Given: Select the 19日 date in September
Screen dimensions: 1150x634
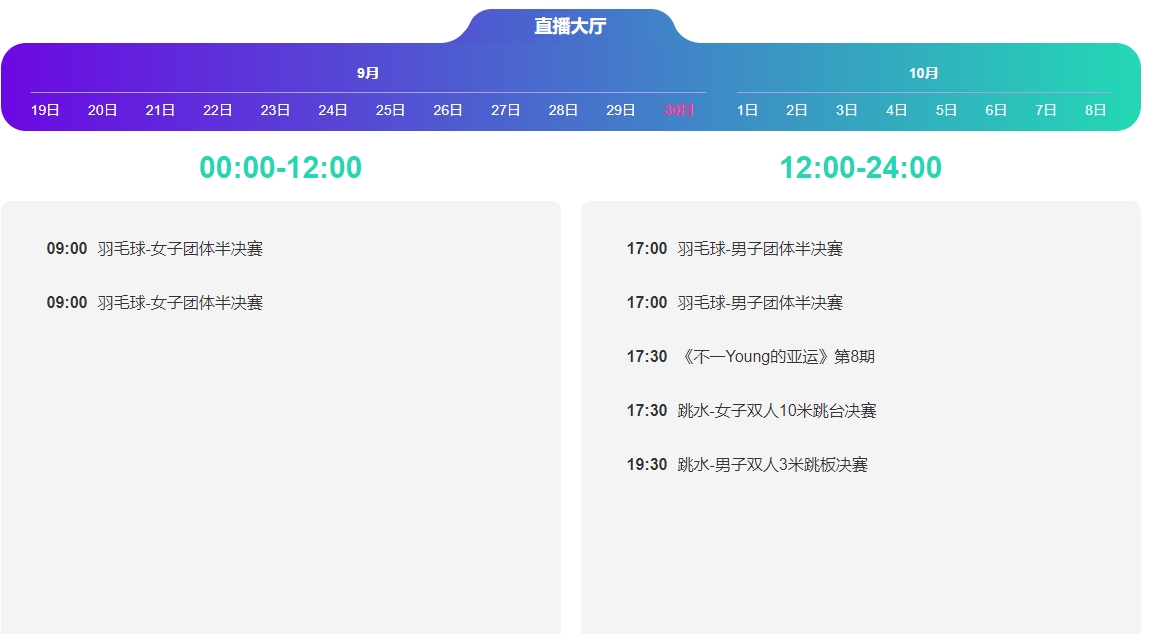Looking at the screenshot, I should pos(45,110).
